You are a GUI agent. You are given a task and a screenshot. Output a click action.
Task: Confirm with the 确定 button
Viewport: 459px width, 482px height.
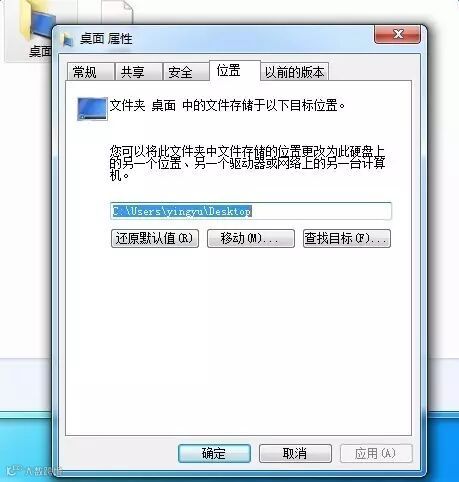[x=214, y=453]
